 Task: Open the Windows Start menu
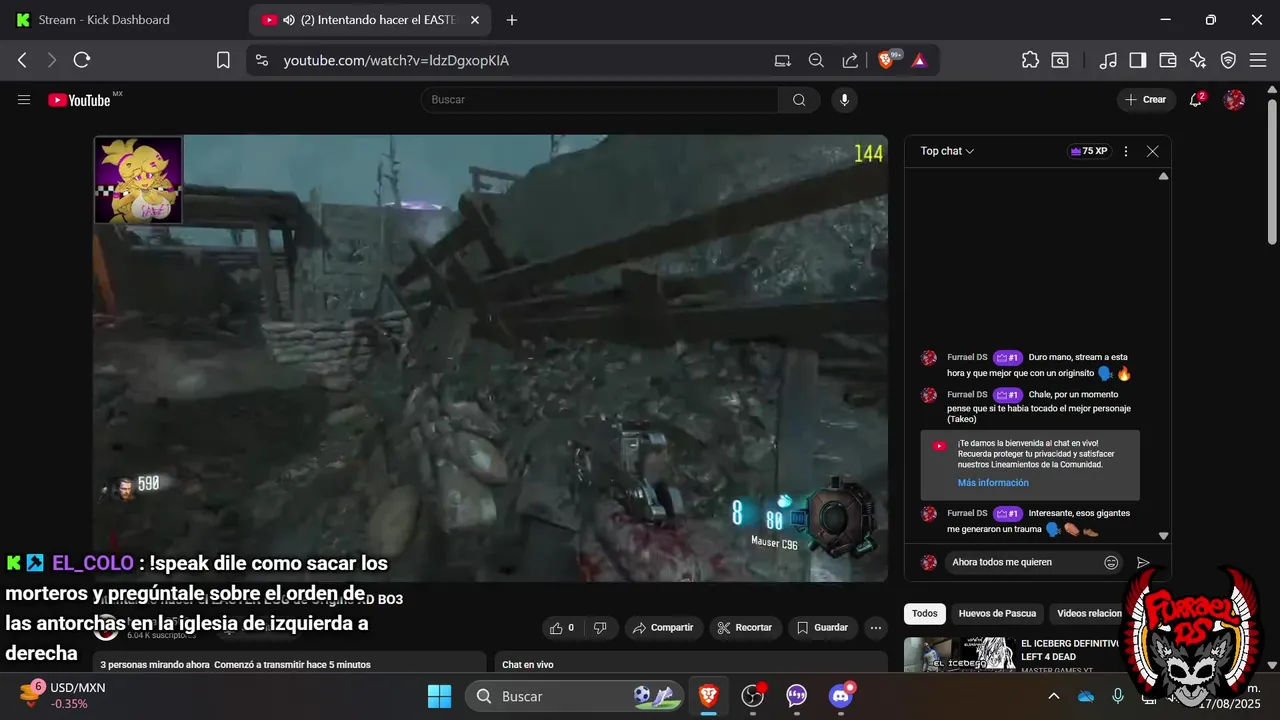pos(440,696)
